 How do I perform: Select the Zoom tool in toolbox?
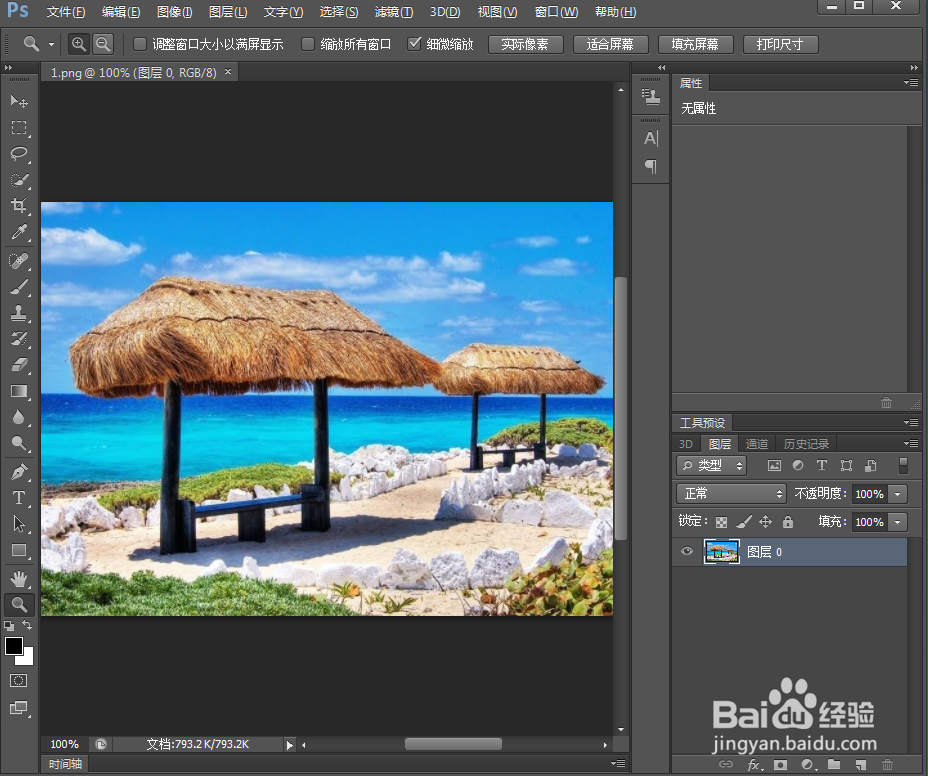(x=19, y=604)
